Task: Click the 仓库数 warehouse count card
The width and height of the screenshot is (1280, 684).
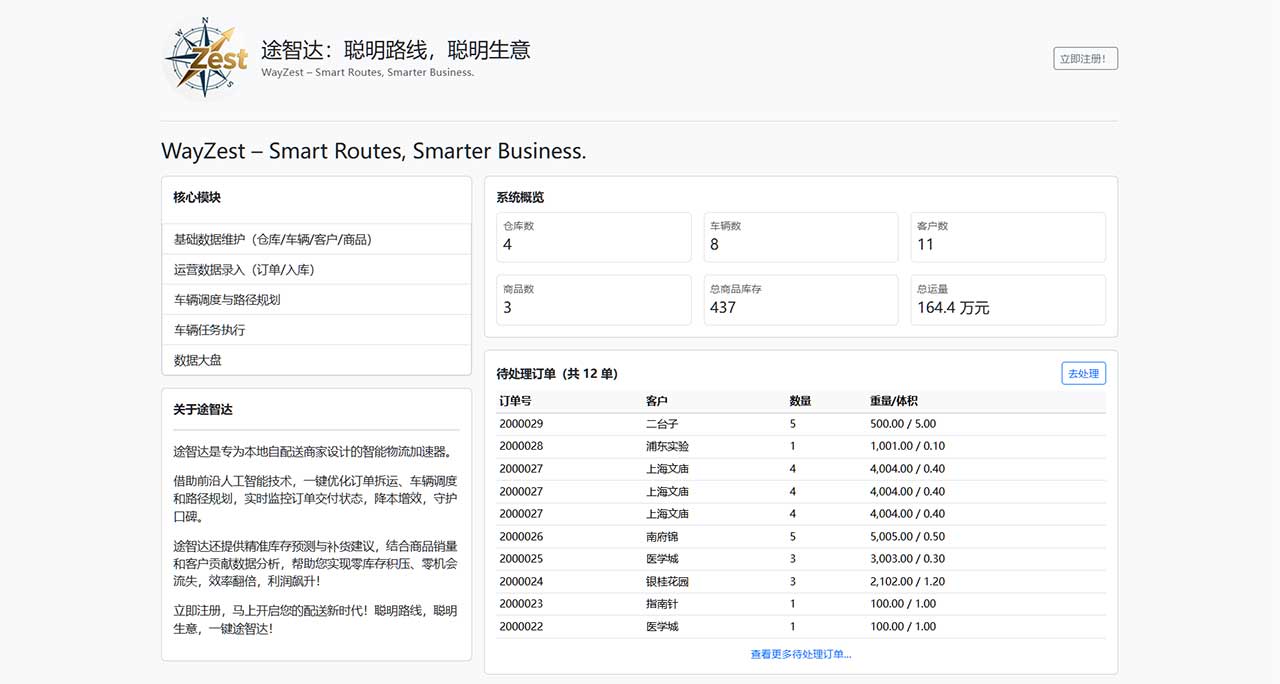Action: [x=593, y=237]
